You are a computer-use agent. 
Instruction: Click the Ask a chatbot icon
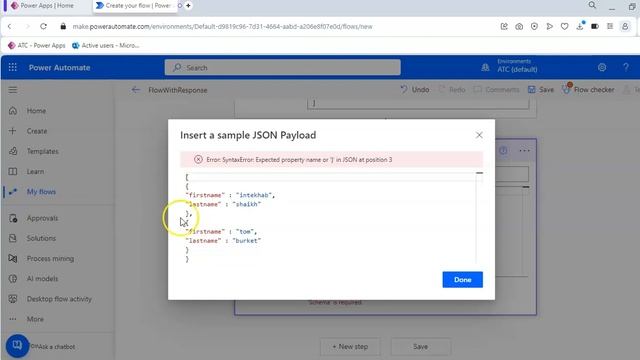(17, 346)
